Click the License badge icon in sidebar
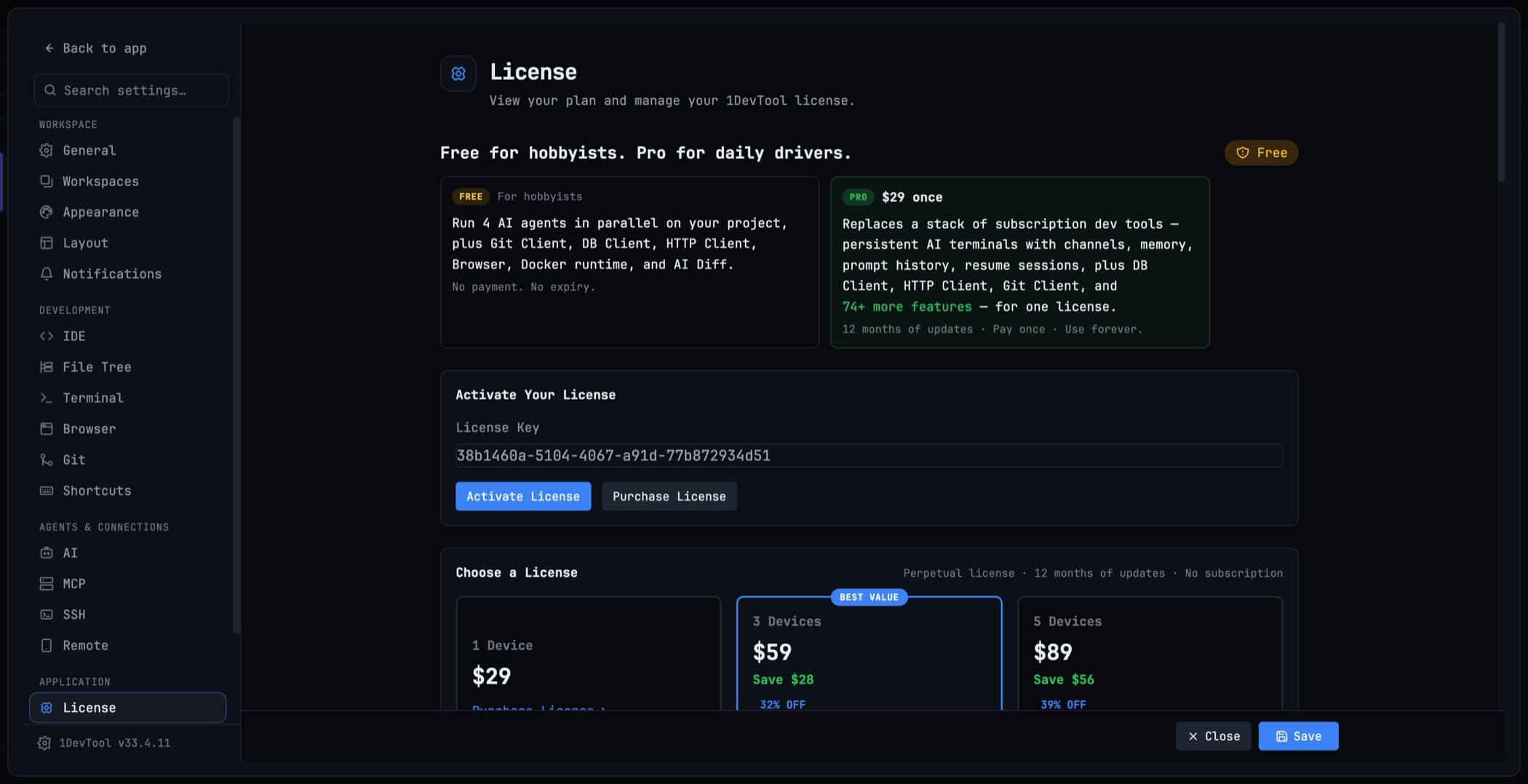 coord(47,708)
